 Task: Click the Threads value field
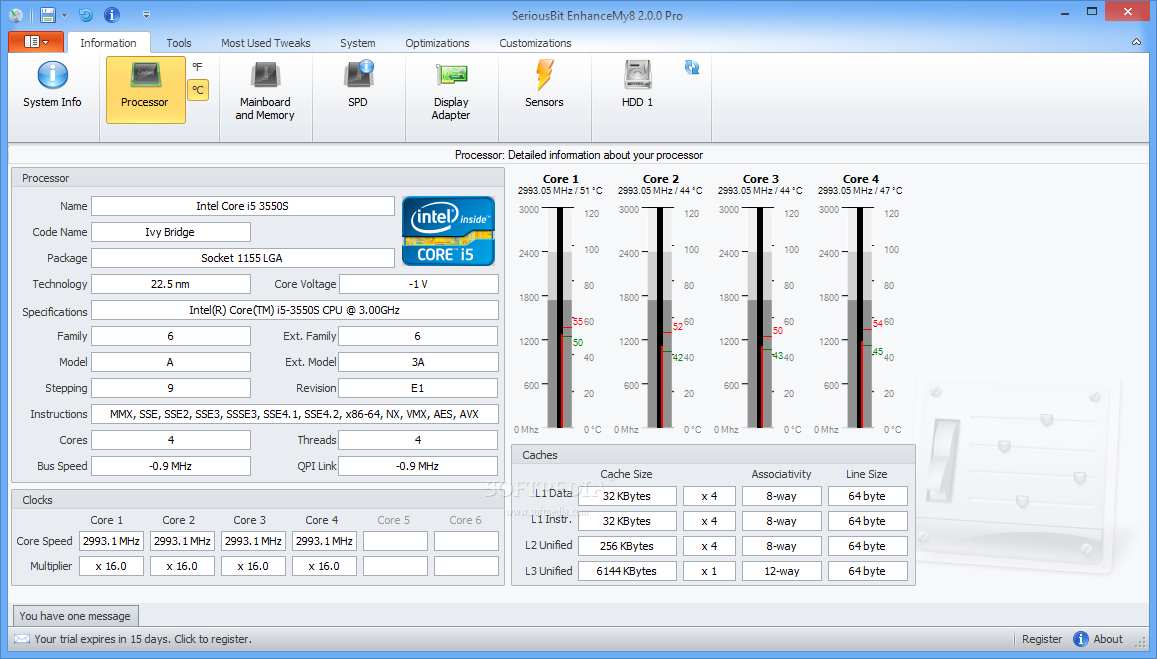tap(418, 440)
